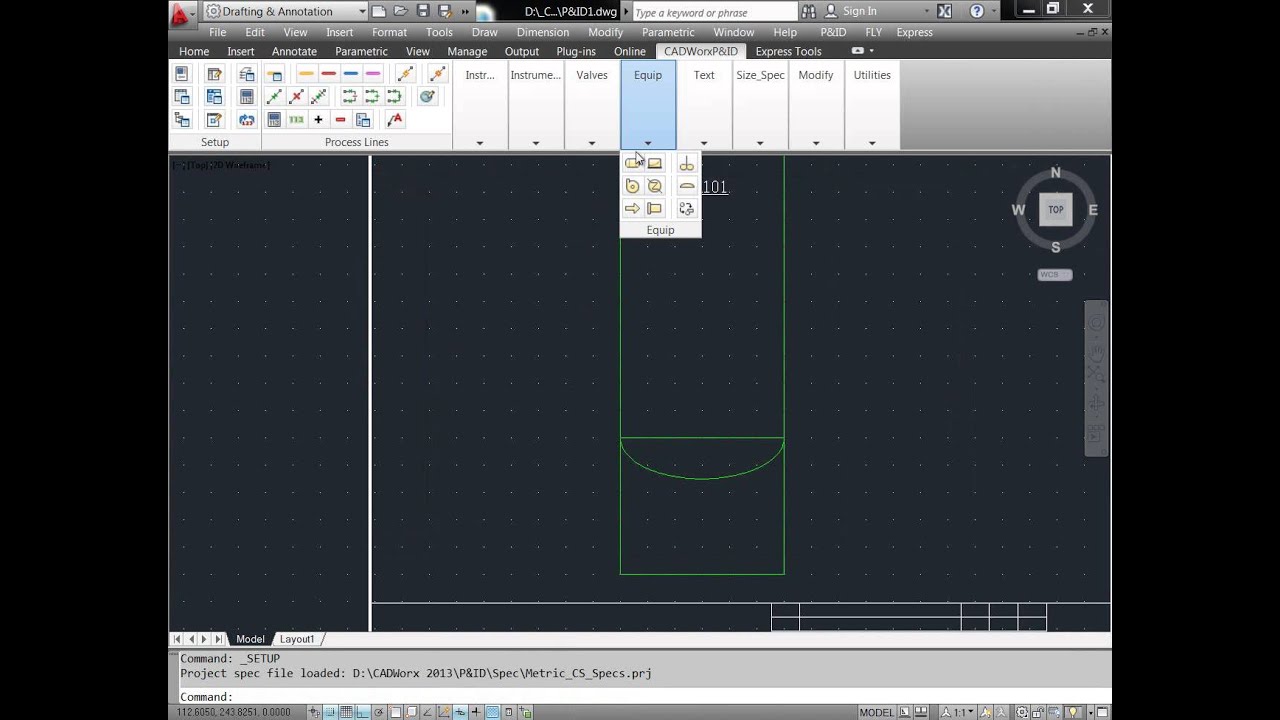Toggle Object Snap in status bar
This screenshot has width=1280, height=720.
click(396, 712)
